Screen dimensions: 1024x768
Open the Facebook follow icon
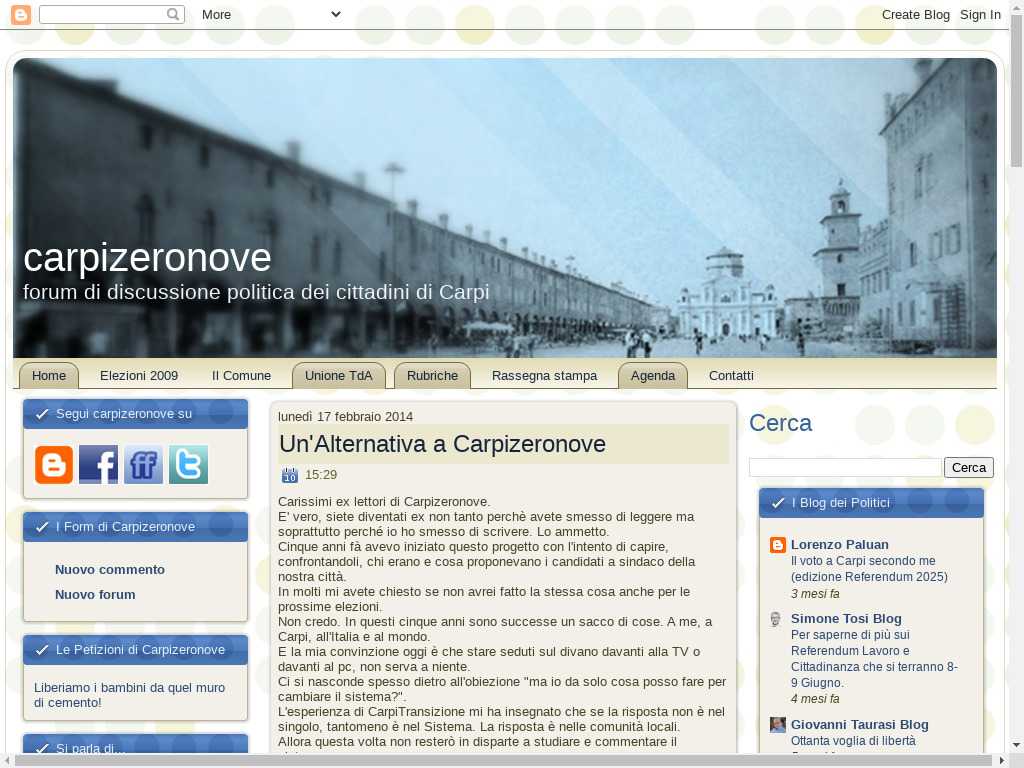99,465
